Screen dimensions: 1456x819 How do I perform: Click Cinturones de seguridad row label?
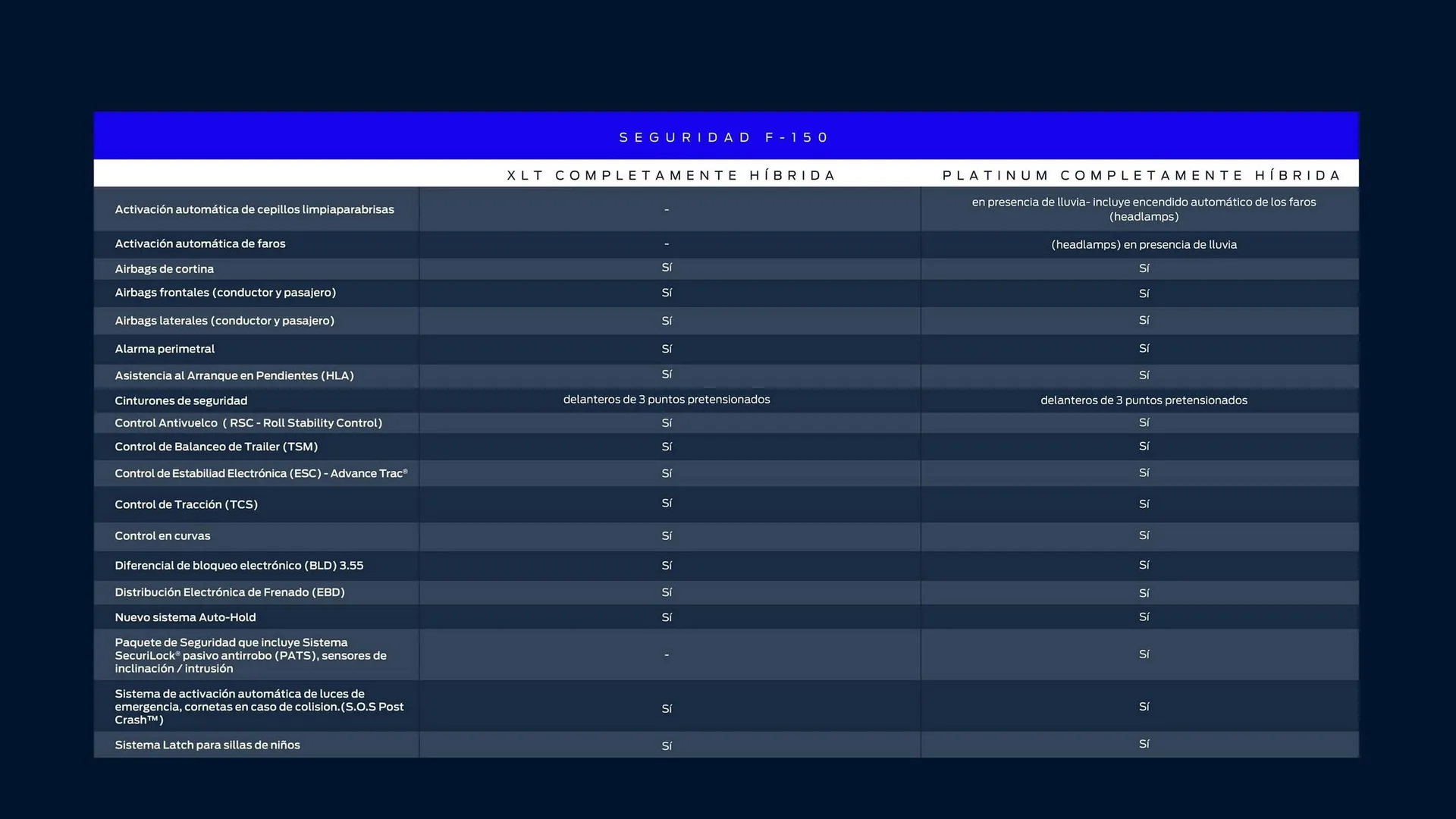tap(180, 400)
